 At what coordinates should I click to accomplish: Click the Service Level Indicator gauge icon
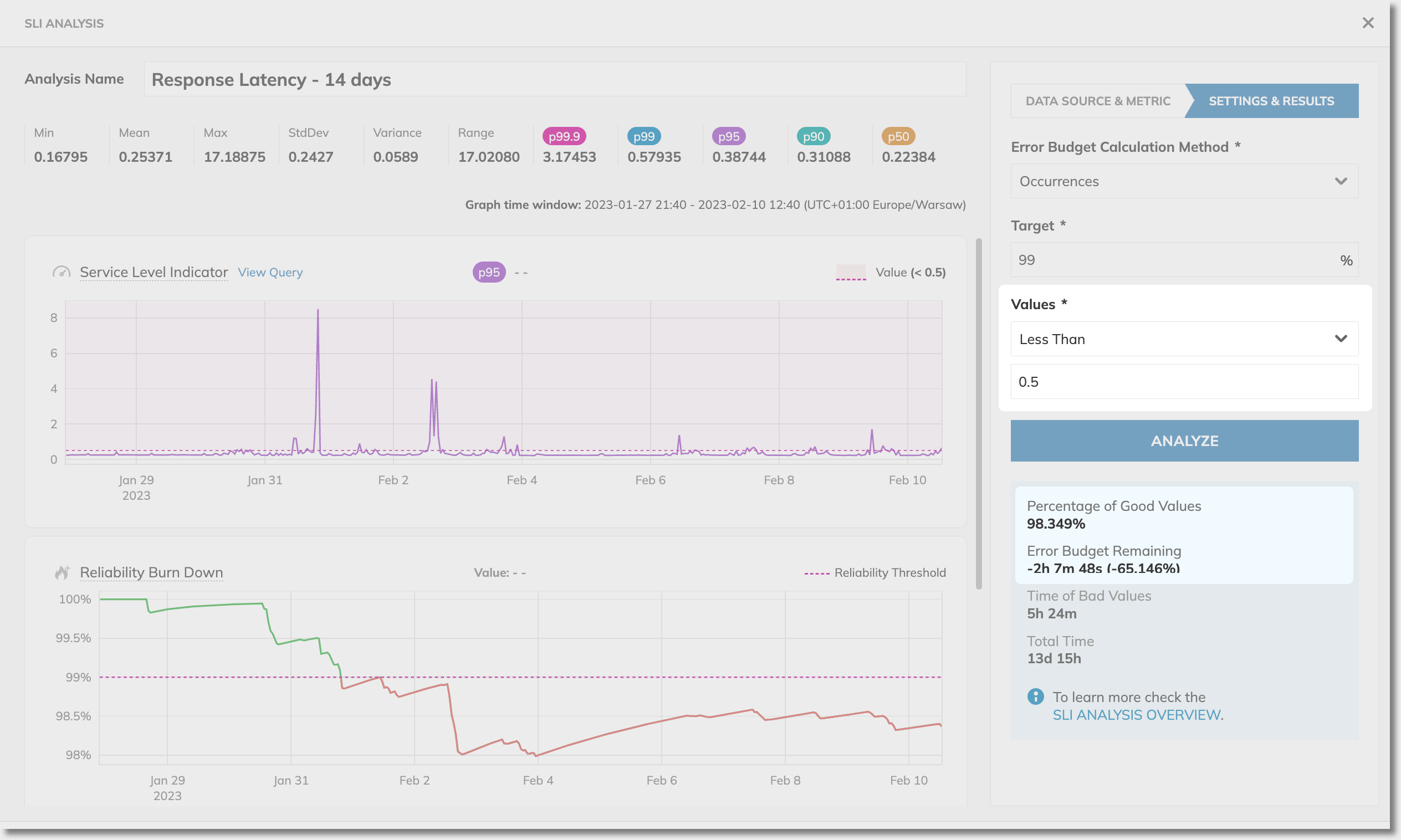[61, 272]
